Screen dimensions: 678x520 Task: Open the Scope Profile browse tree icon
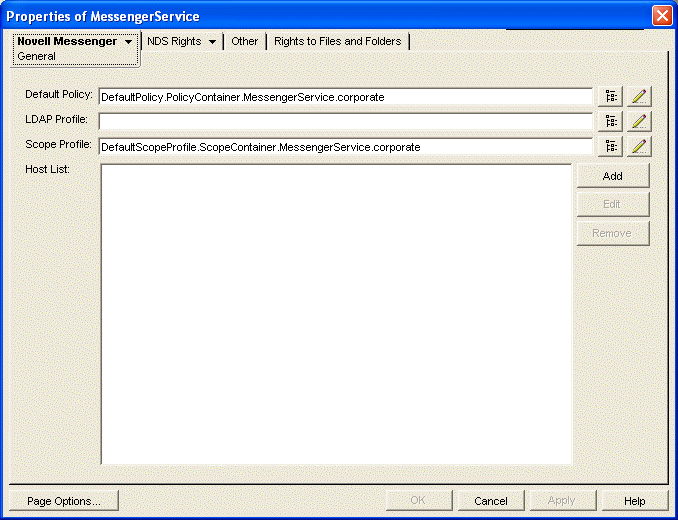[610, 147]
